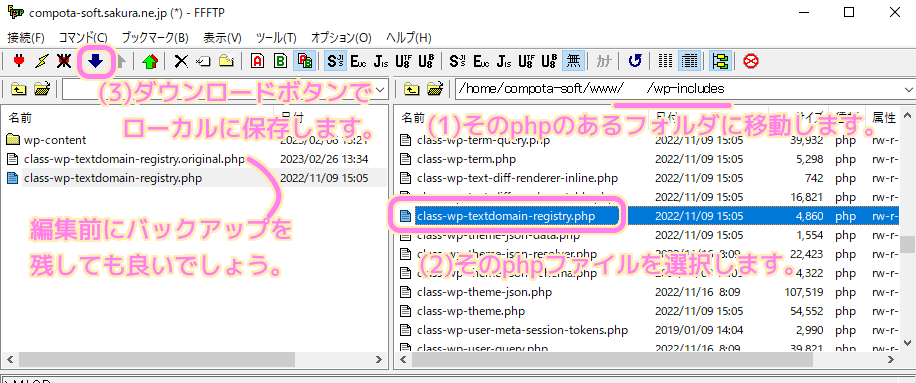Enable Binary transfer mode (B icon)
Image resolution: width=916 pixels, height=383 pixels.
(x=280, y=61)
